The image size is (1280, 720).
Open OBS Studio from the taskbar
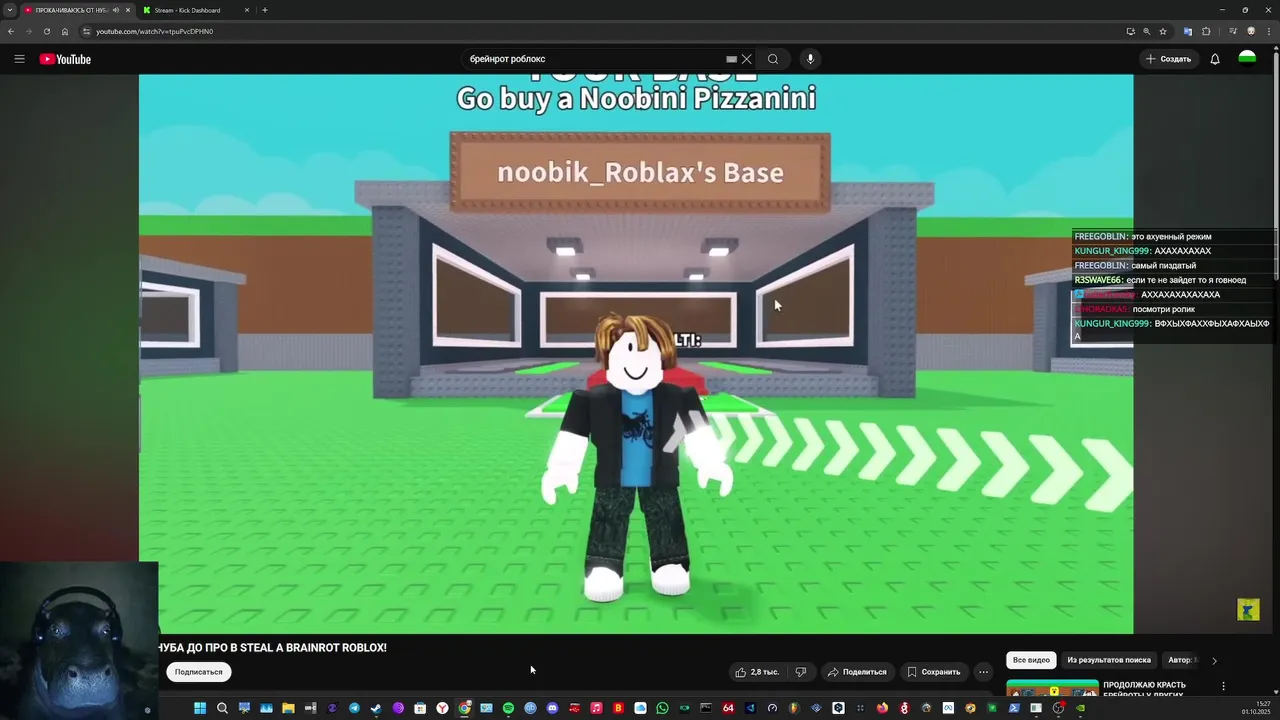1058,708
